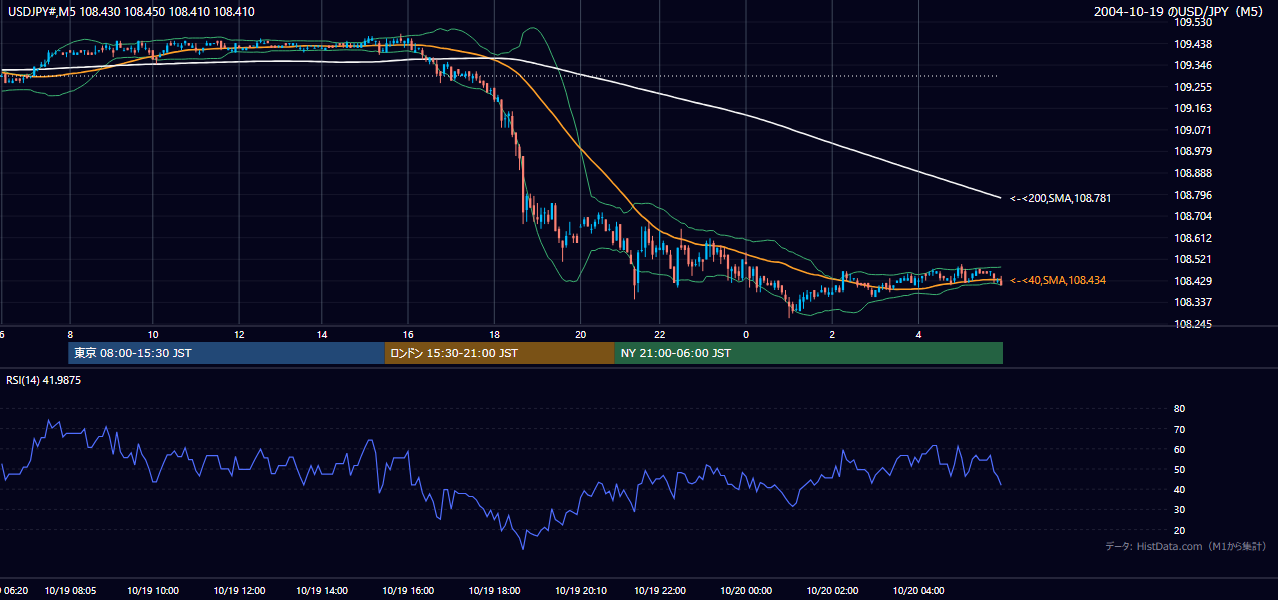Click price axis label 108.245
This screenshot has height=600, width=1278.
click(x=1192, y=324)
